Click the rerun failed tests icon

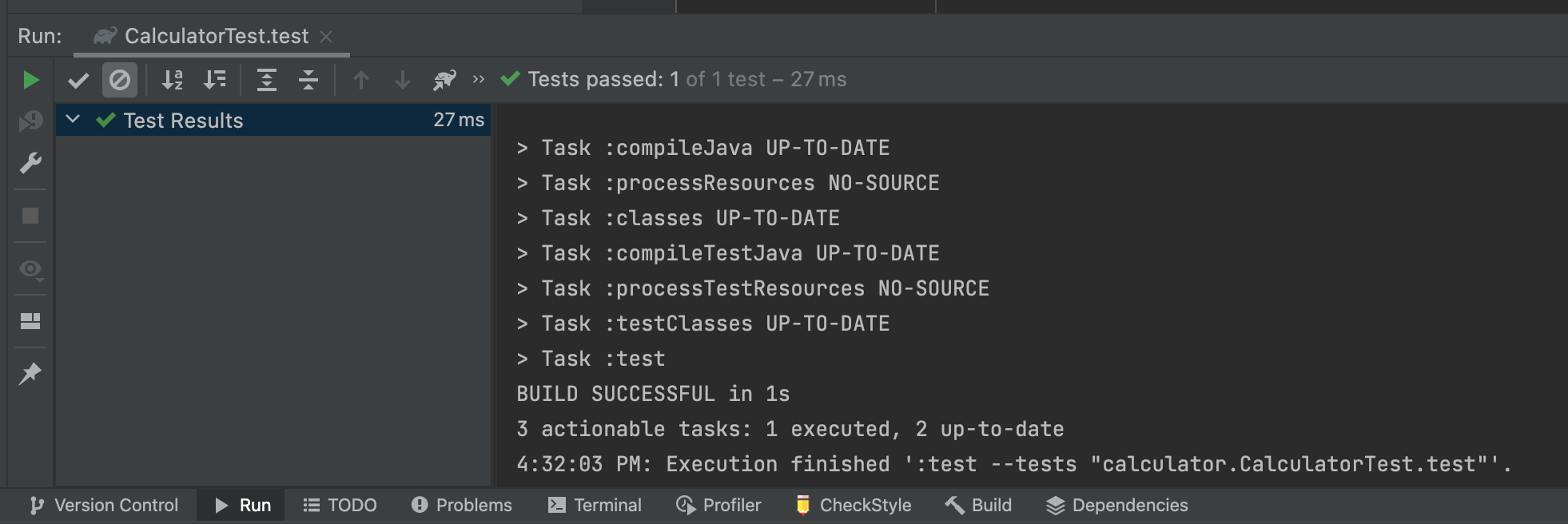(30, 121)
